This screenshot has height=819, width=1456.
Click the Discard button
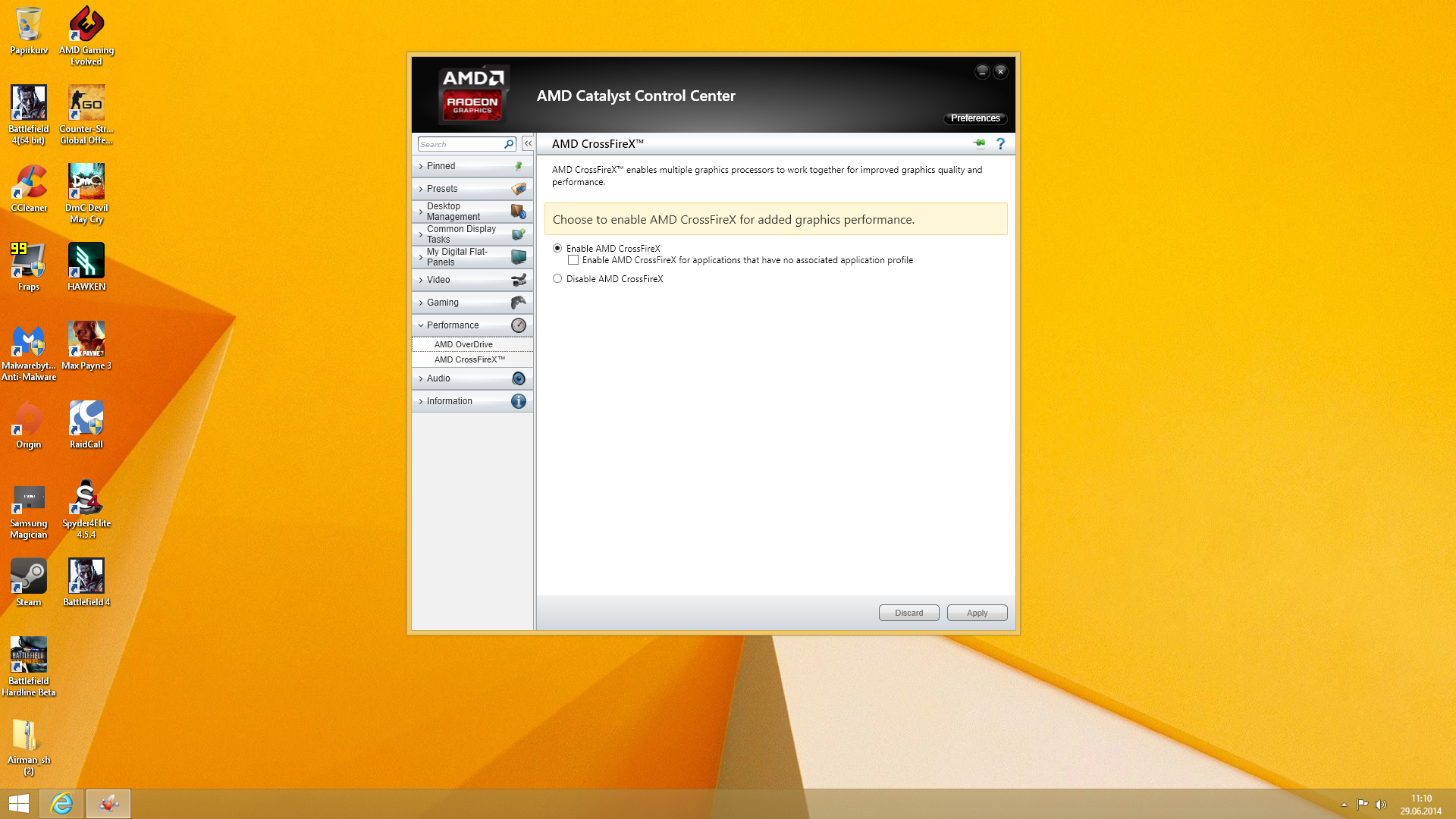click(x=908, y=613)
